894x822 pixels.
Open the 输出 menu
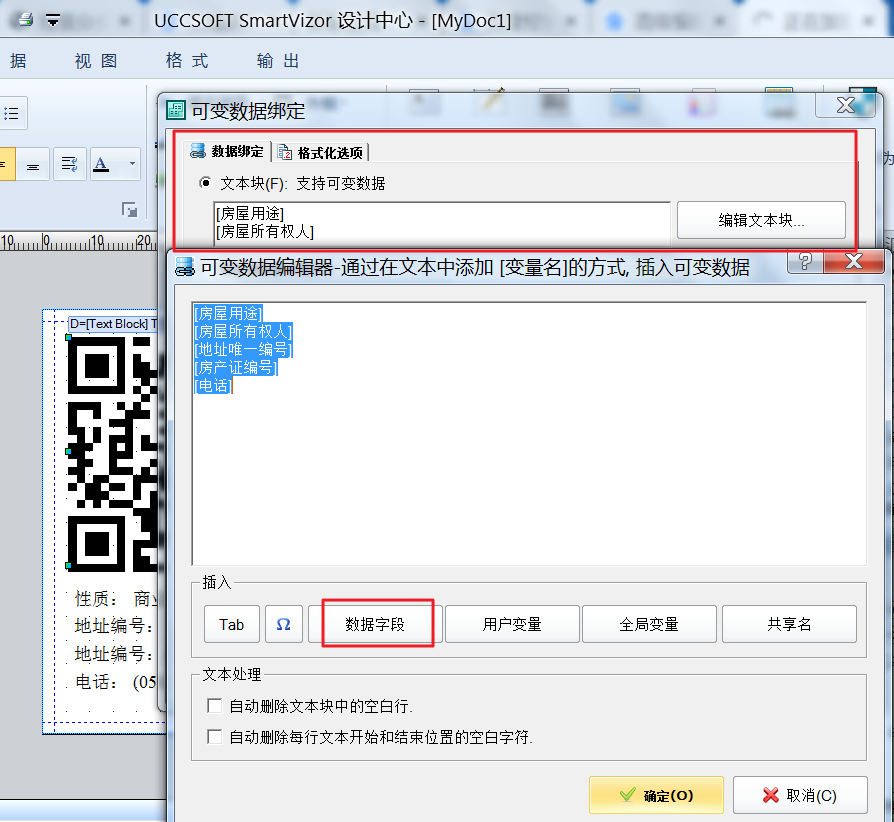(278, 60)
